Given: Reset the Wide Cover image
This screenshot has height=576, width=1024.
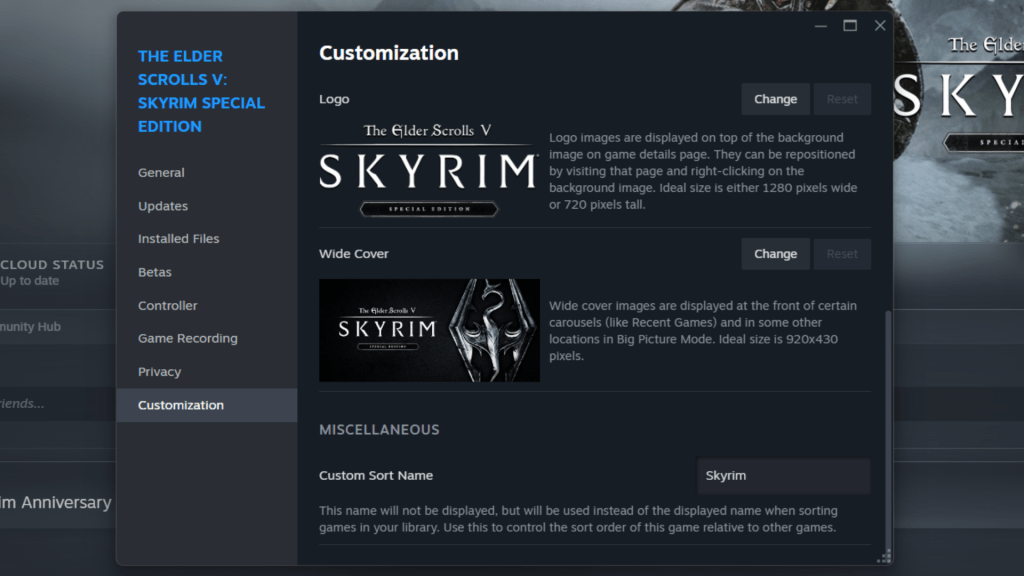Looking at the screenshot, I should coord(842,253).
